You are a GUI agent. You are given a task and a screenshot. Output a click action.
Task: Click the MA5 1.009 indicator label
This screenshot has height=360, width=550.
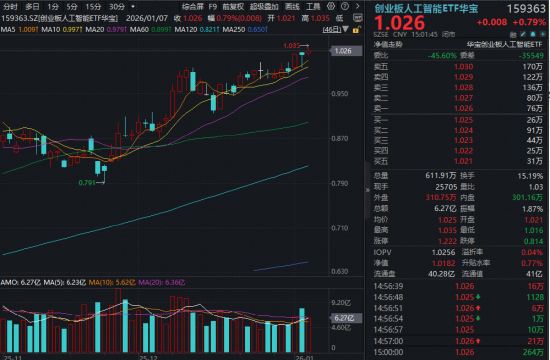(x=19, y=29)
